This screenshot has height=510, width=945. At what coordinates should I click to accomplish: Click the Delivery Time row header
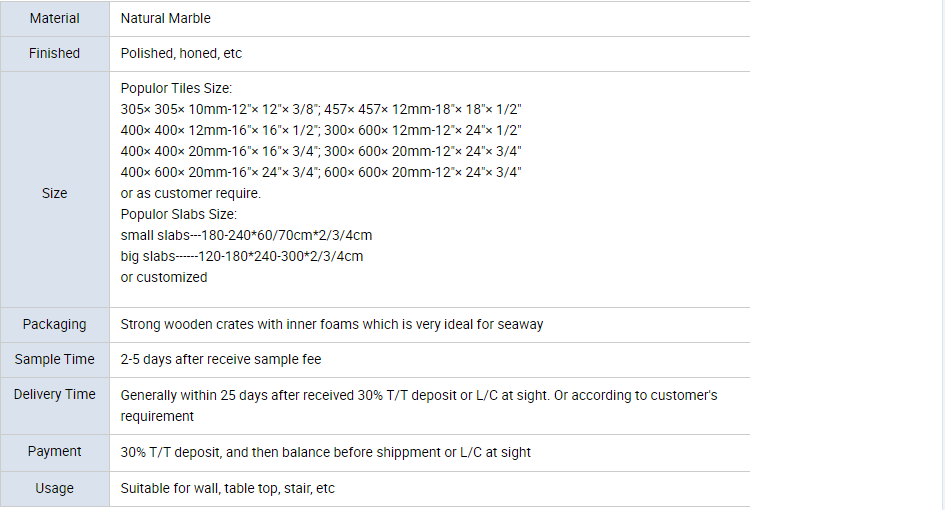(x=55, y=406)
